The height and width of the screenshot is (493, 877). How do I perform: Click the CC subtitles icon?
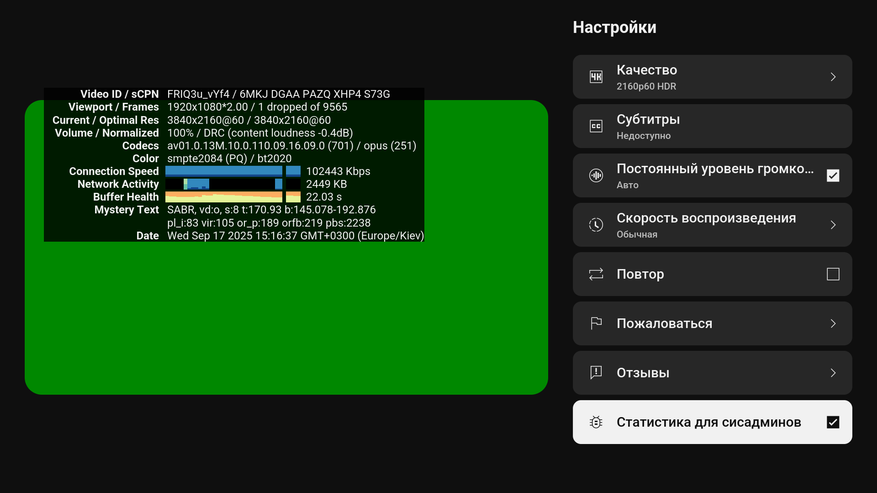tap(596, 126)
